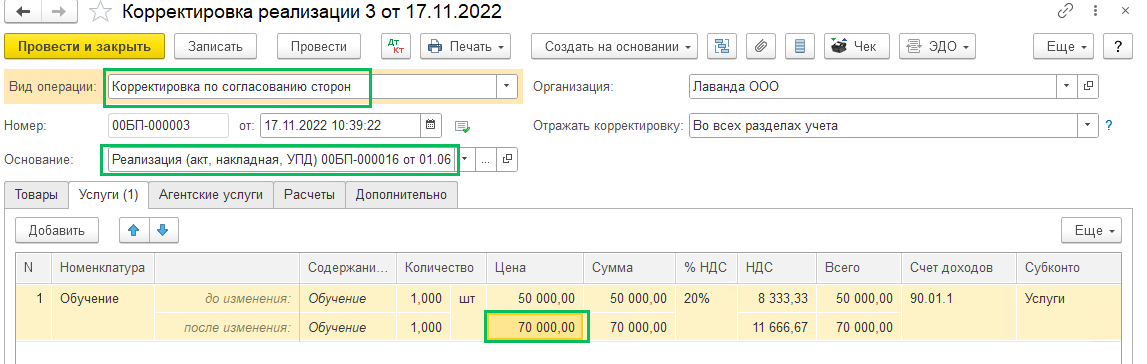Open the top Еще menu
Screen dimensions: 1147x364
1064,47
